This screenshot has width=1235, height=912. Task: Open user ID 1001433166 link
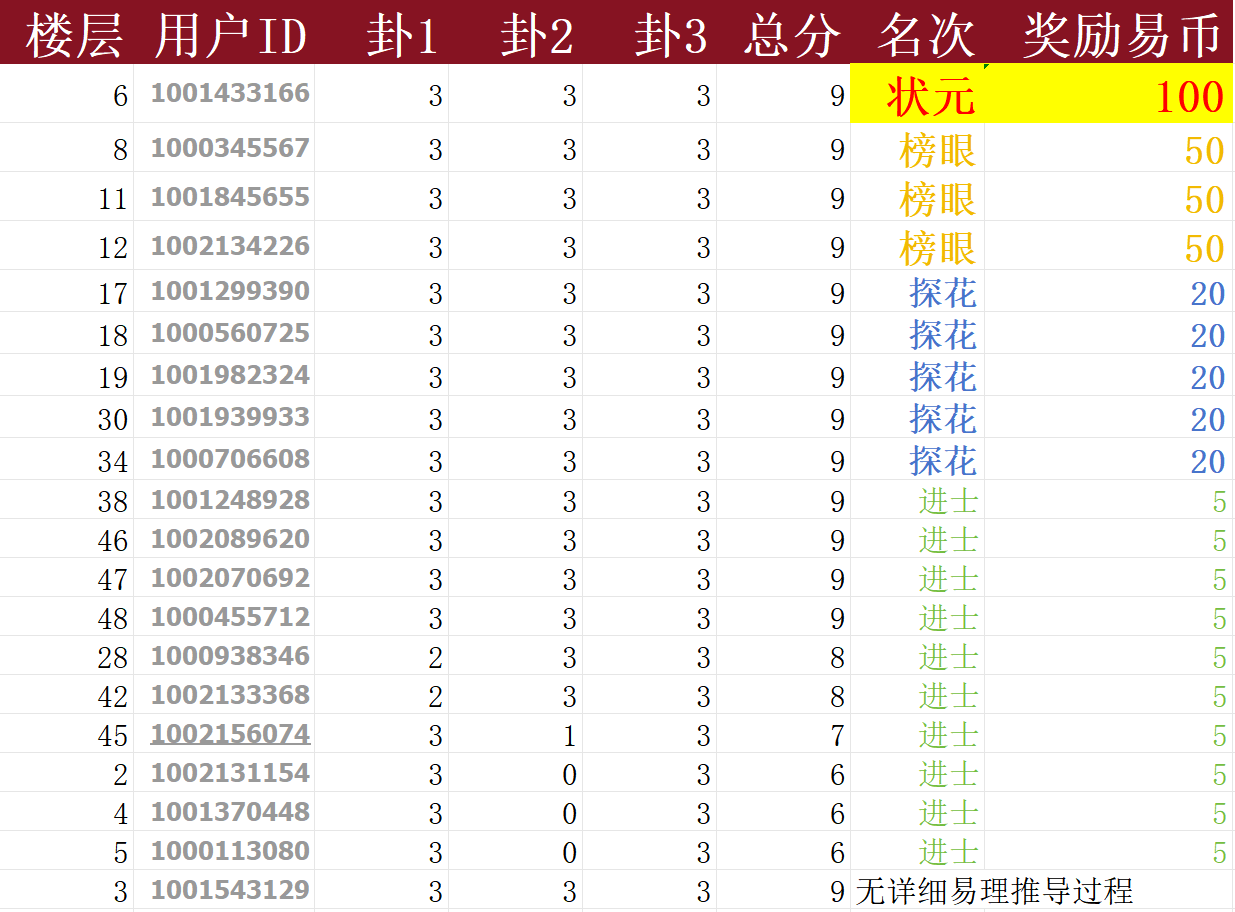[x=230, y=94]
